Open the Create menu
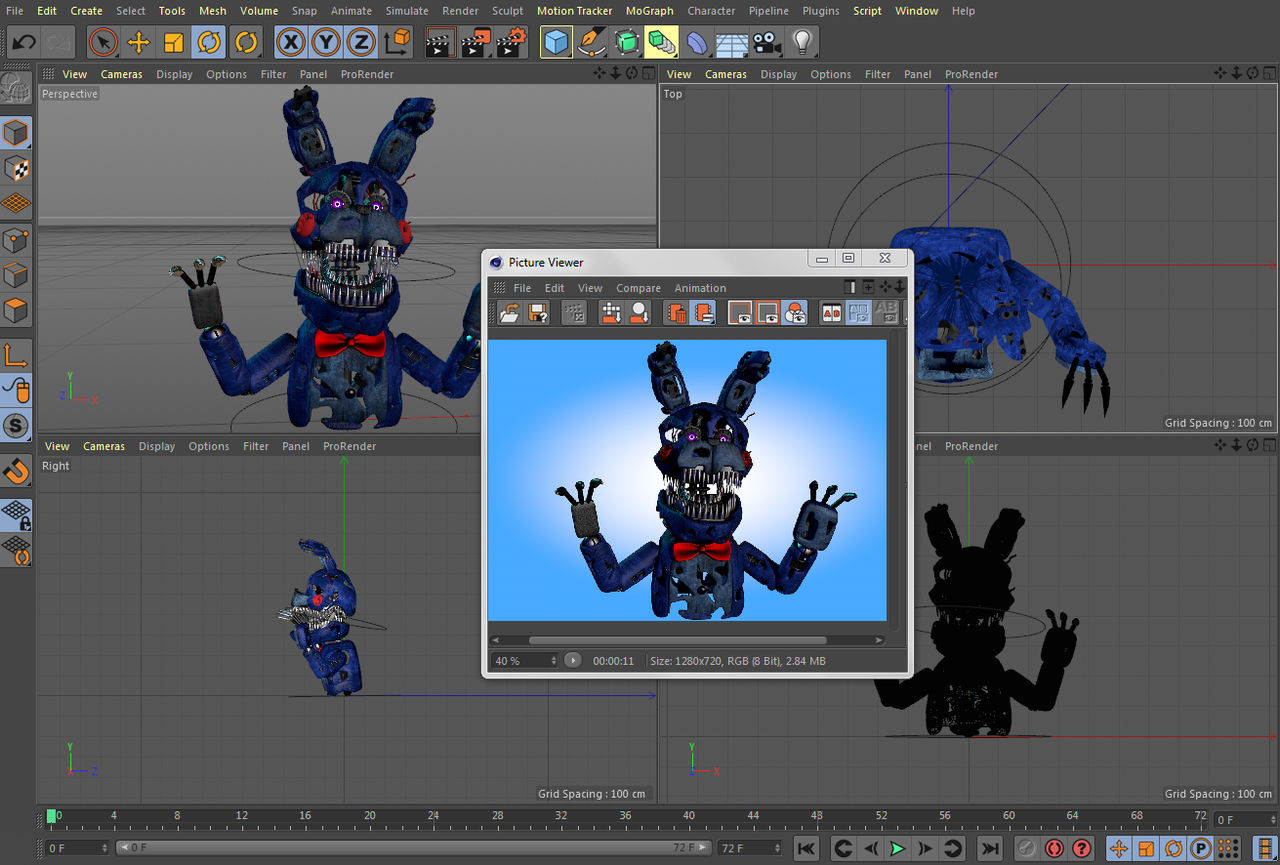 coord(86,11)
